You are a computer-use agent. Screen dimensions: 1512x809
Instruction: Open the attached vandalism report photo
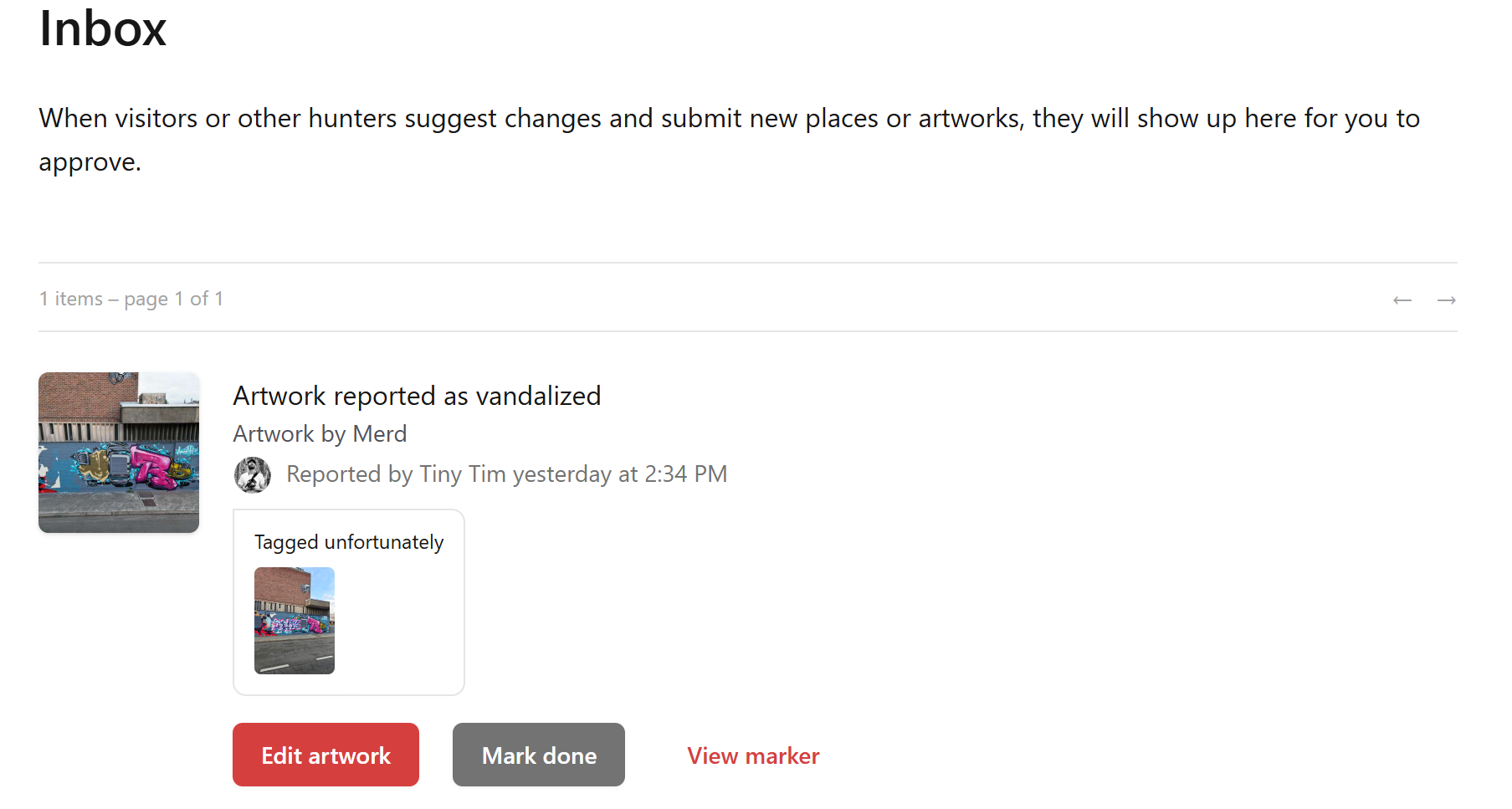[295, 621]
